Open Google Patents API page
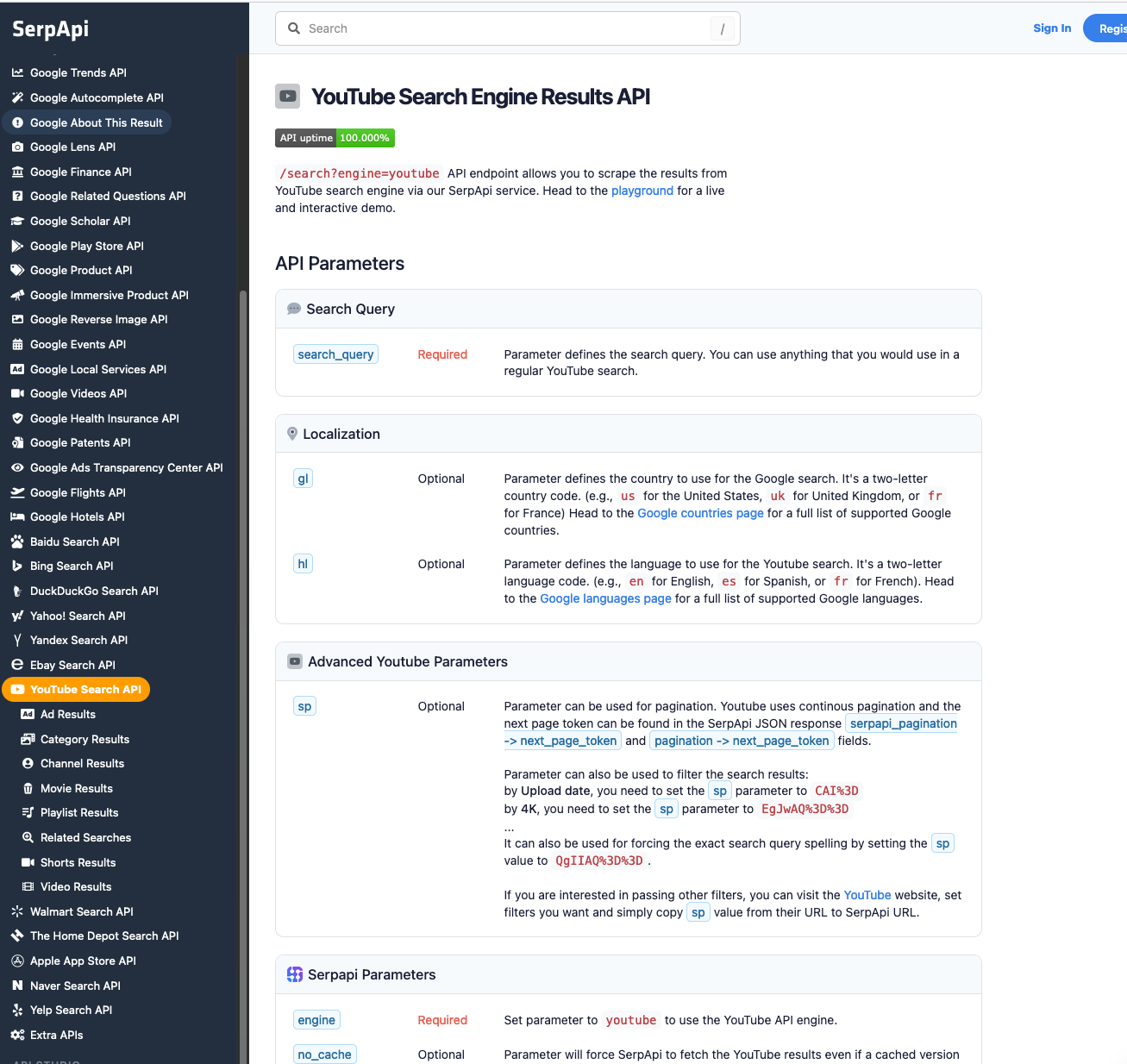This screenshot has width=1127, height=1064. click(80, 443)
